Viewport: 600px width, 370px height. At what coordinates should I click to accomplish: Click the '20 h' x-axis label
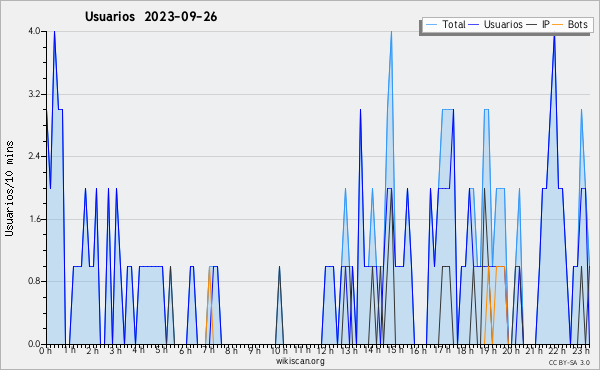pos(512,350)
